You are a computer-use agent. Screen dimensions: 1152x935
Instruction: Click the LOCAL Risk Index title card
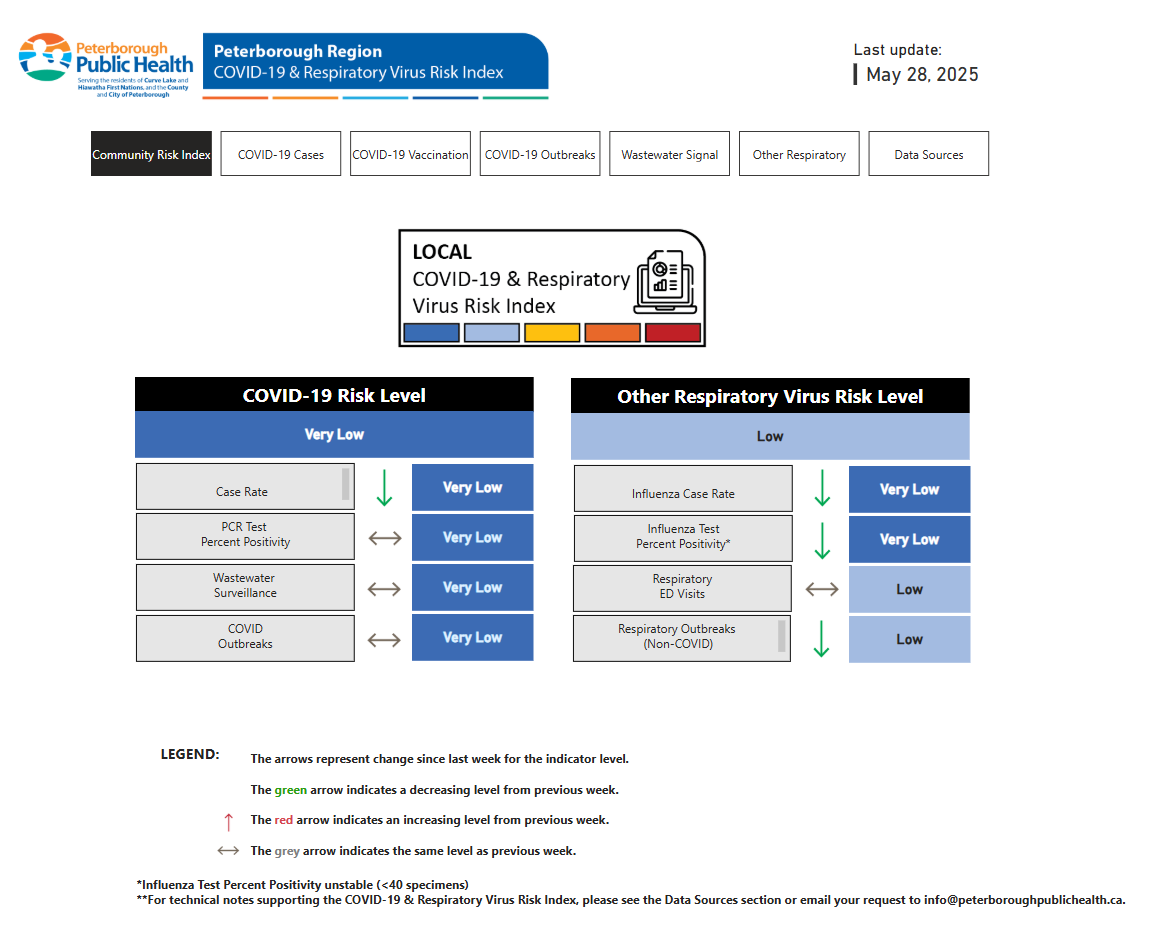(552, 287)
